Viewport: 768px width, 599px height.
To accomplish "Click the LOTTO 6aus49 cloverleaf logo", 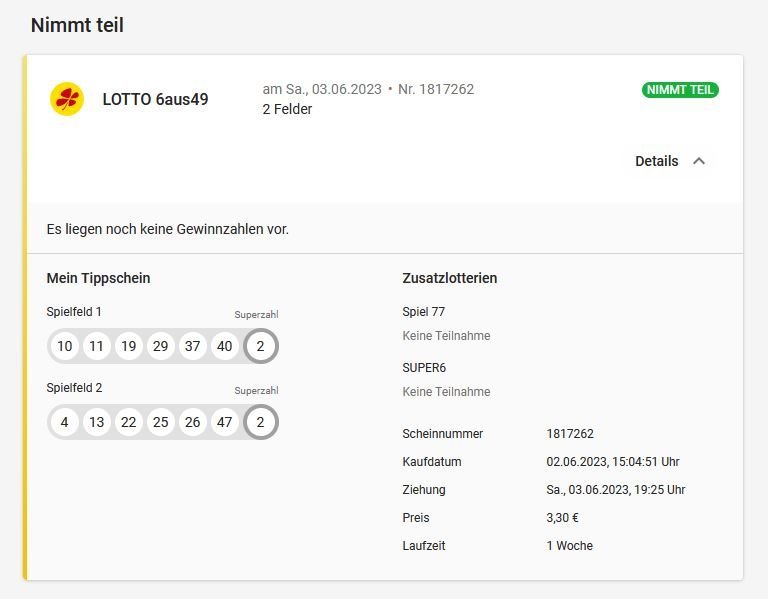I will pyautogui.click(x=67, y=99).
